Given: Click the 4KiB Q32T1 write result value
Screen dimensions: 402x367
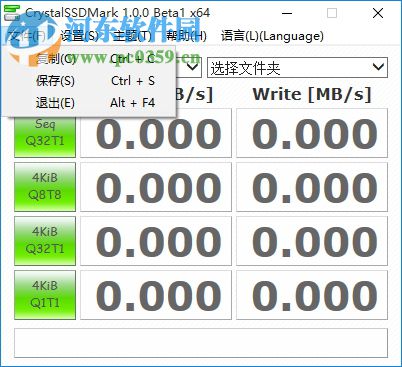Looking at the screenshot, I should tap(312, 241).
